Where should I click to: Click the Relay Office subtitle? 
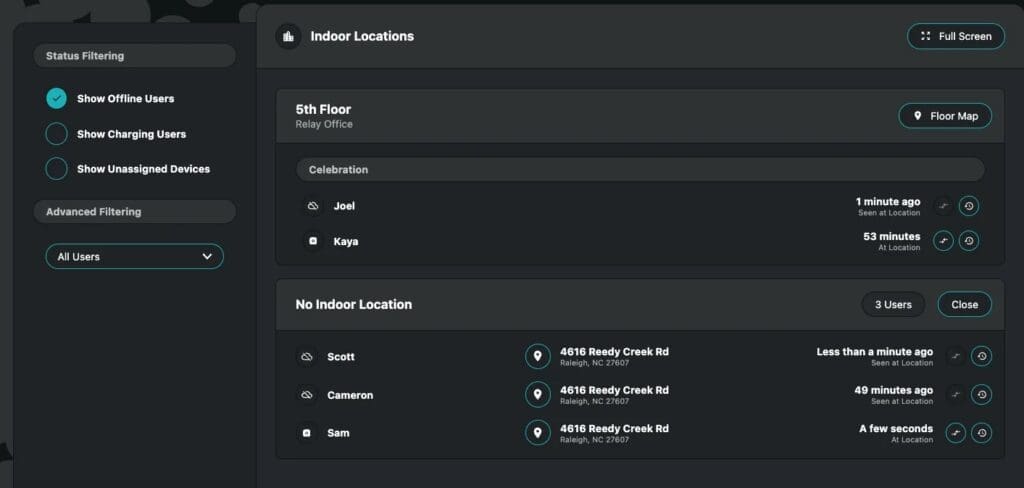[x=324, y=124]
